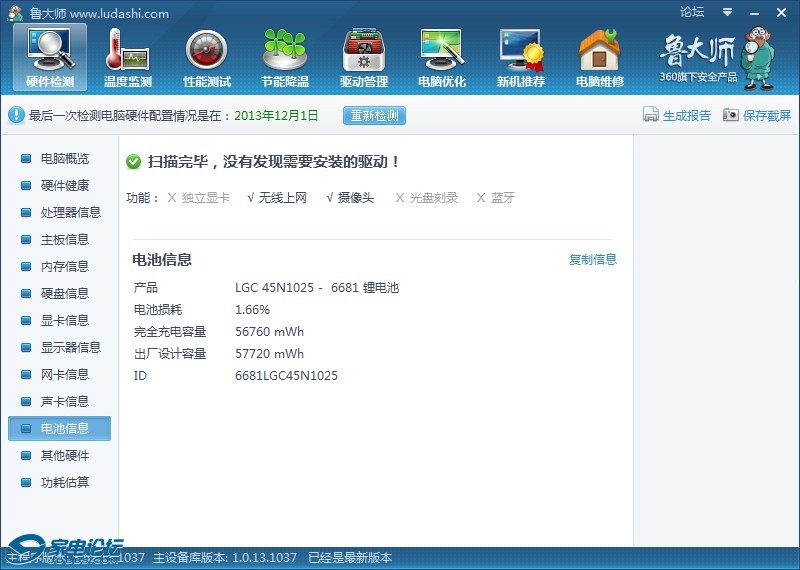Viewport: 800px width, 570px height.
Task: Open 节能降温 energy saving tool
Action: 285,58
